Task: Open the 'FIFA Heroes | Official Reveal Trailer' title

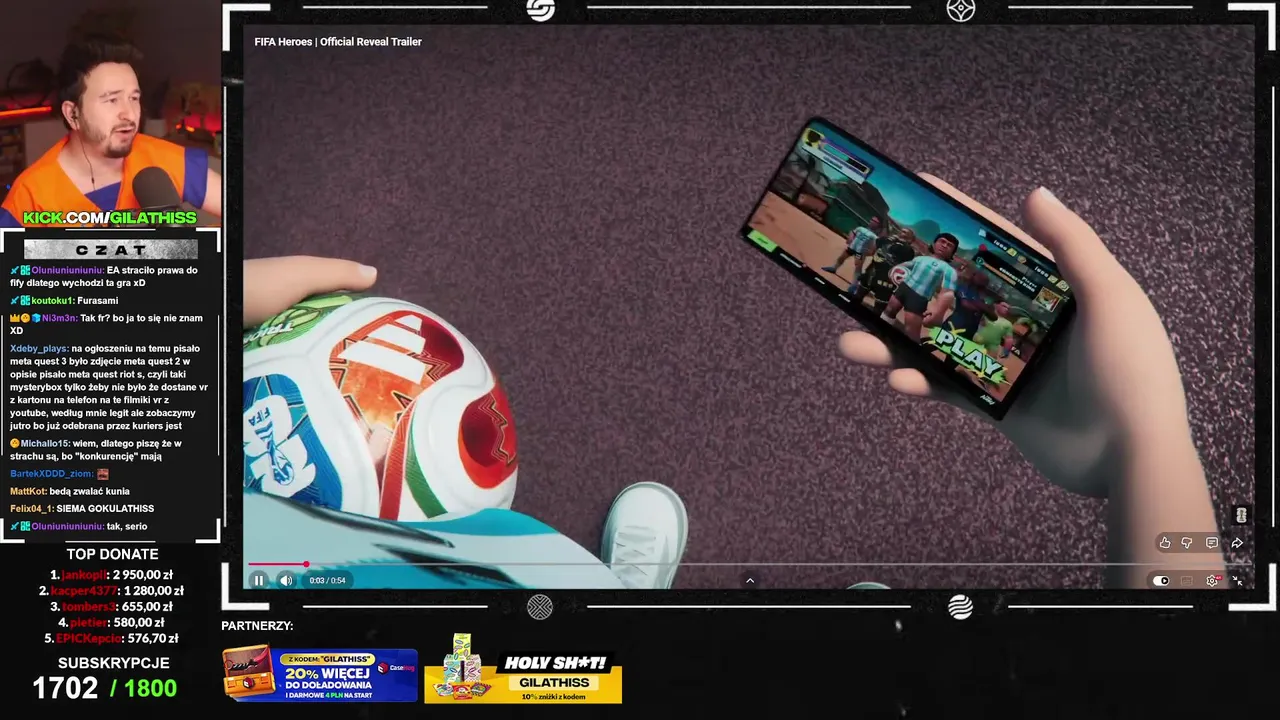Action: pyautogui.click(x=338, y=42)
